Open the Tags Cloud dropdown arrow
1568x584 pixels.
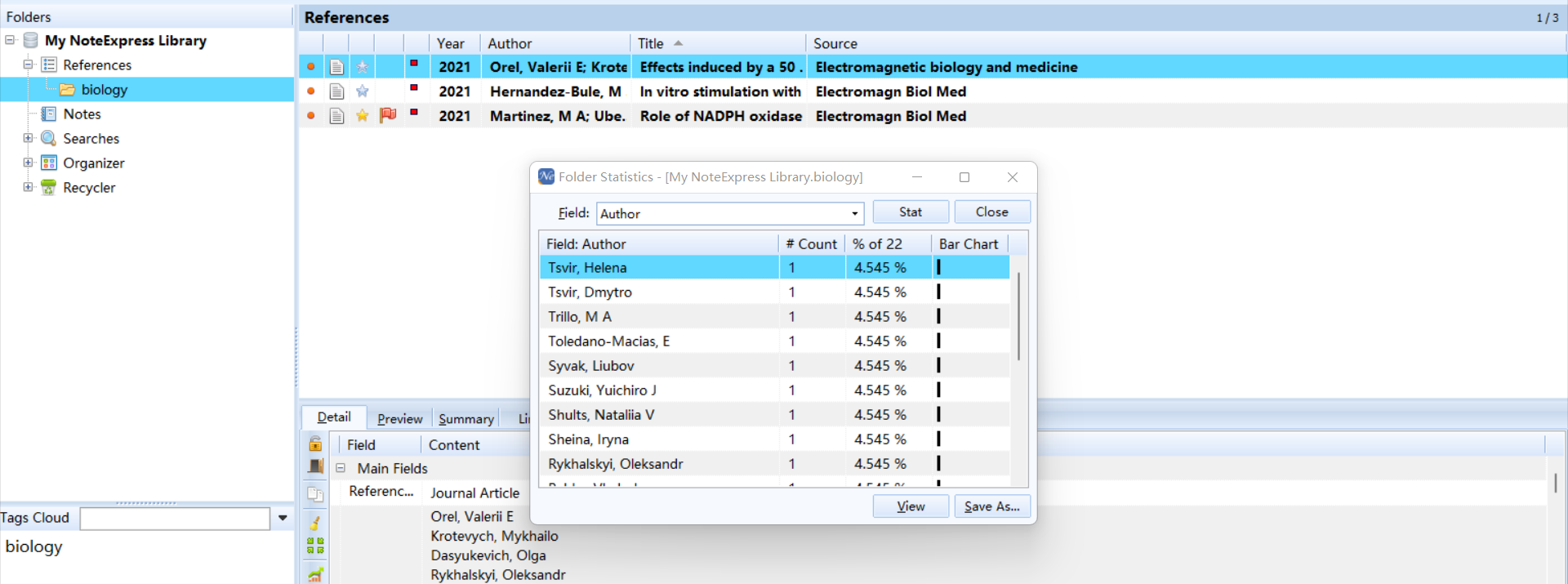pos(283,518)
